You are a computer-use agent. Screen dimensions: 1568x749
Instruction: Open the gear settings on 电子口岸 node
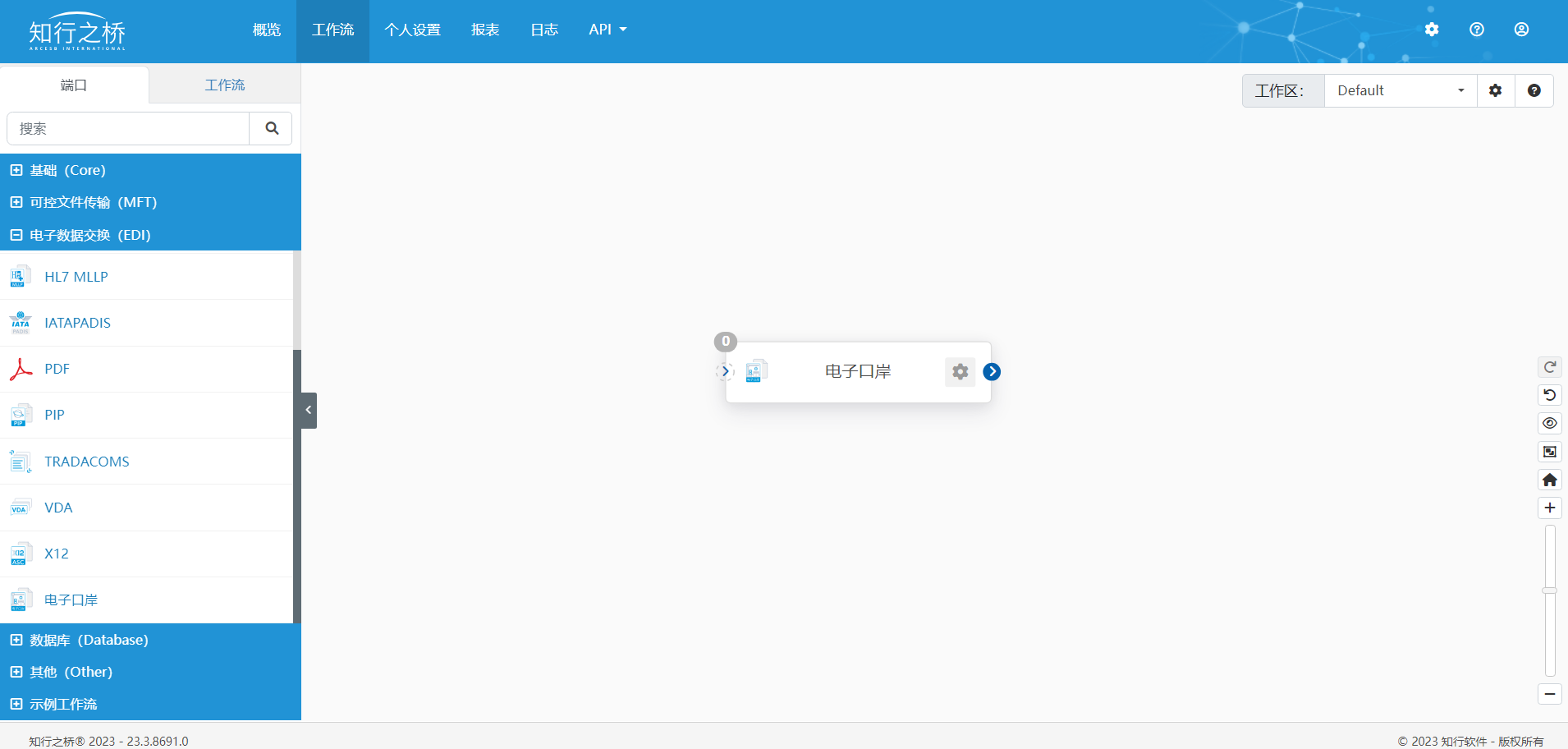coord(960,372)
